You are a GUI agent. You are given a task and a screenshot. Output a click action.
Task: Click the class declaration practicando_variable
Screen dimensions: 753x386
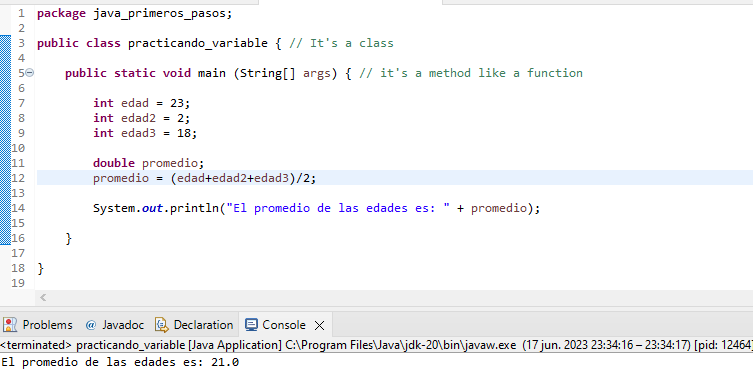(x=197, y=43)
